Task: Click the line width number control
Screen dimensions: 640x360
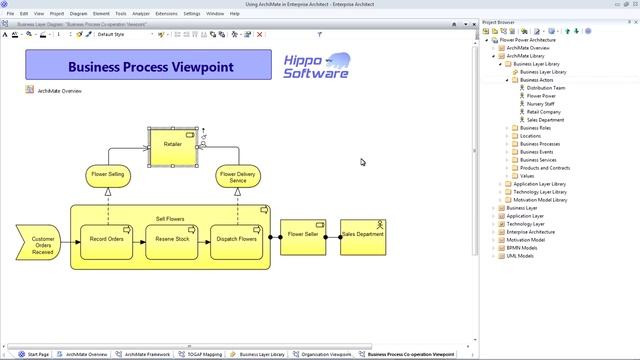Action: pos(58,34)
